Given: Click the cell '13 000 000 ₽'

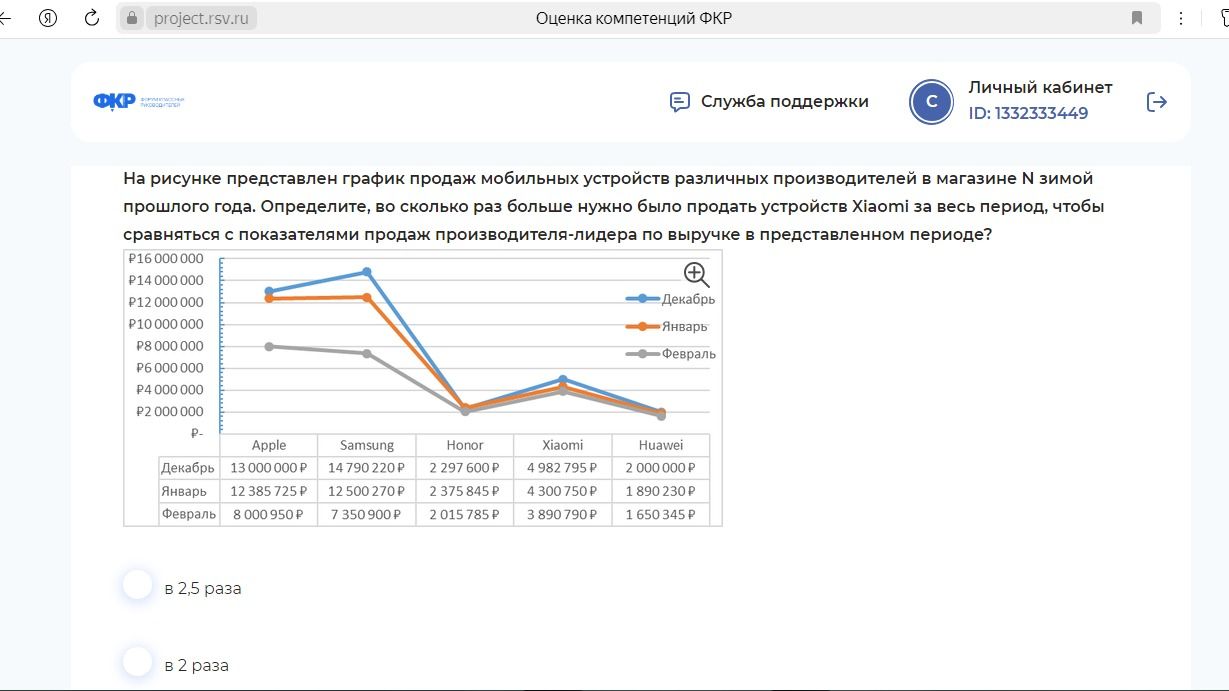Looking at the screenshot, I should (269, 468).
